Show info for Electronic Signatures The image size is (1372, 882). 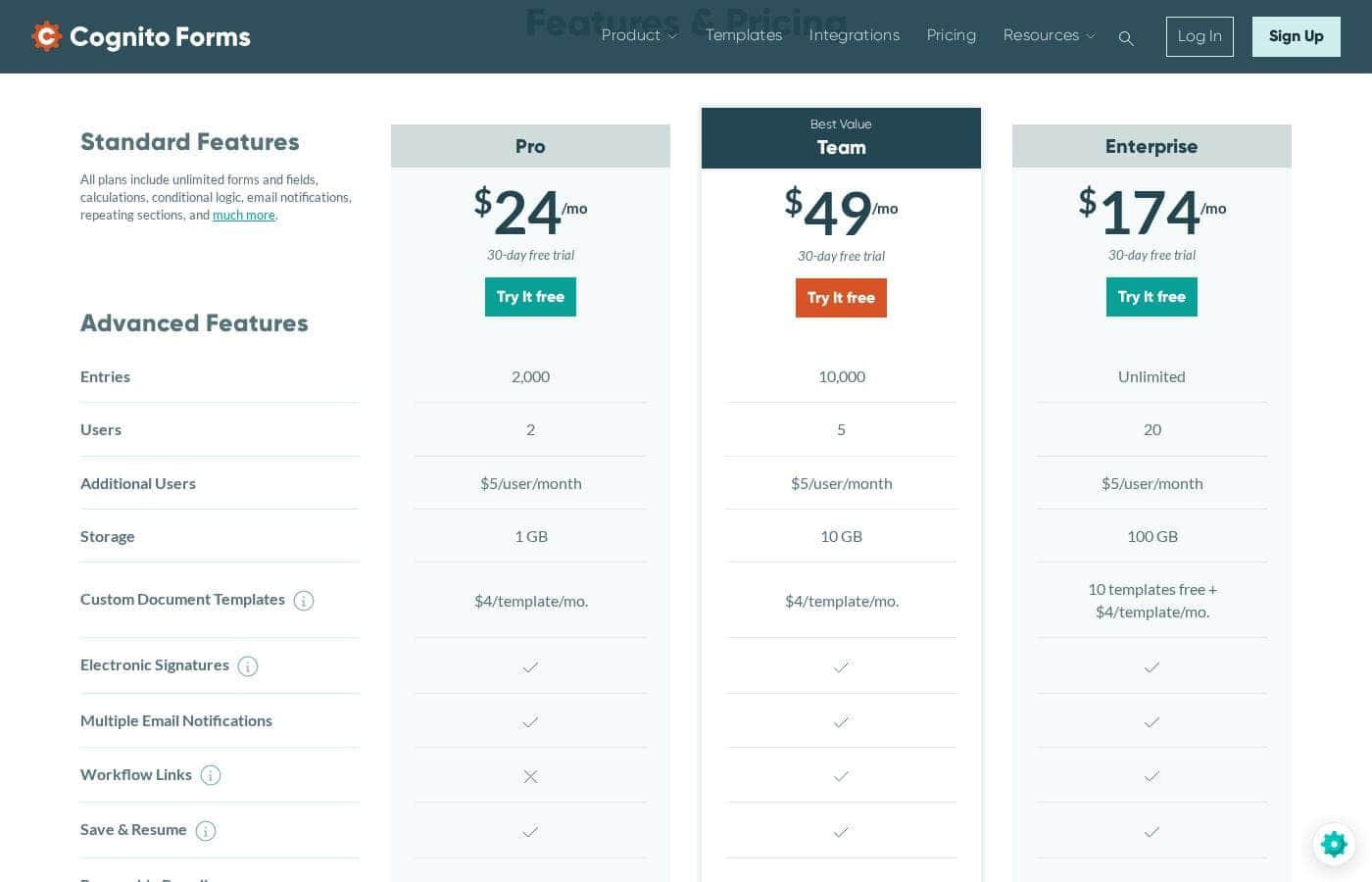coord(248,666)
